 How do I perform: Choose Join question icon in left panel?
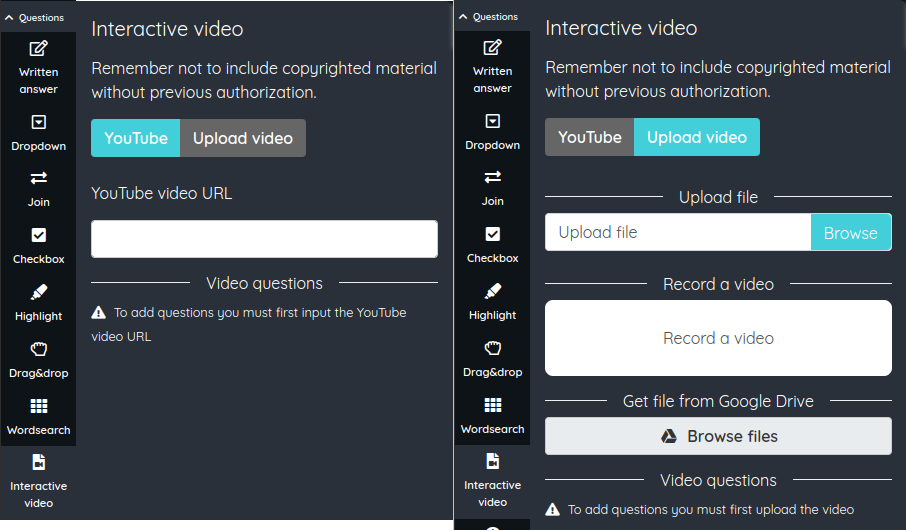pyautogui.click(x=38, y=178)
